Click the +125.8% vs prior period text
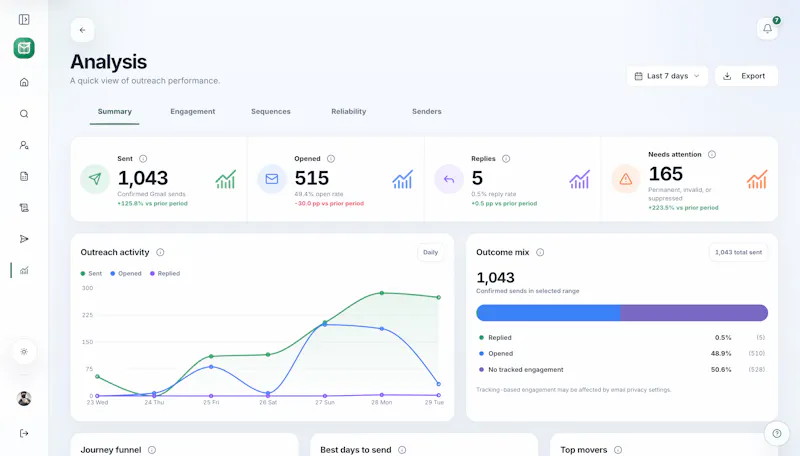Image resolution: width=800 pixels, height=456 pixels. [153, 204]
